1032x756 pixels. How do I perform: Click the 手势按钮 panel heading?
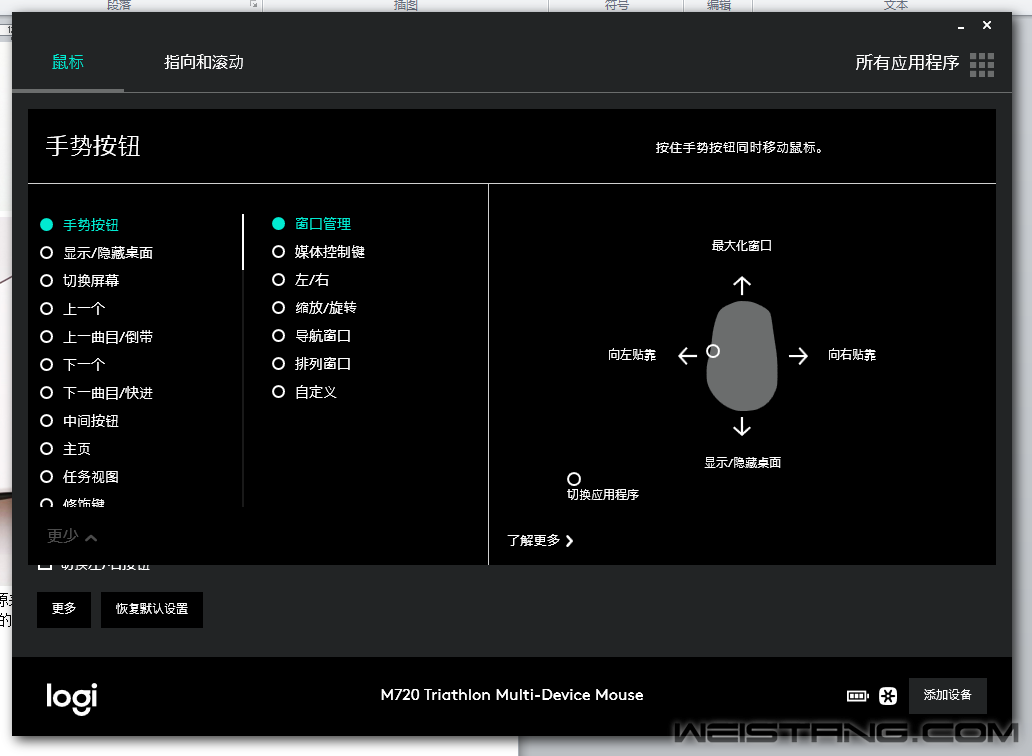tap(93, 146)
